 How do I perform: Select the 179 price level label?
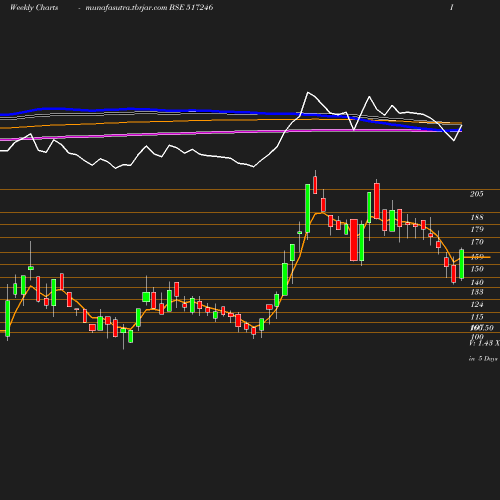(477, 229)
